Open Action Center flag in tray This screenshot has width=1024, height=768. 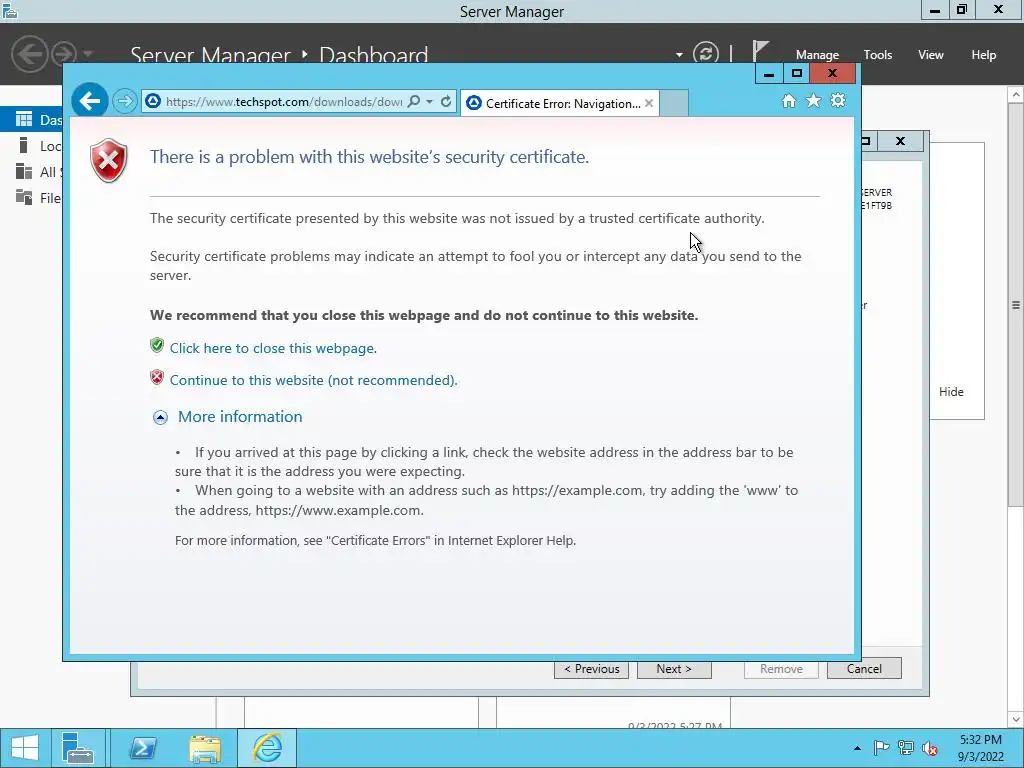pos(881,748)
